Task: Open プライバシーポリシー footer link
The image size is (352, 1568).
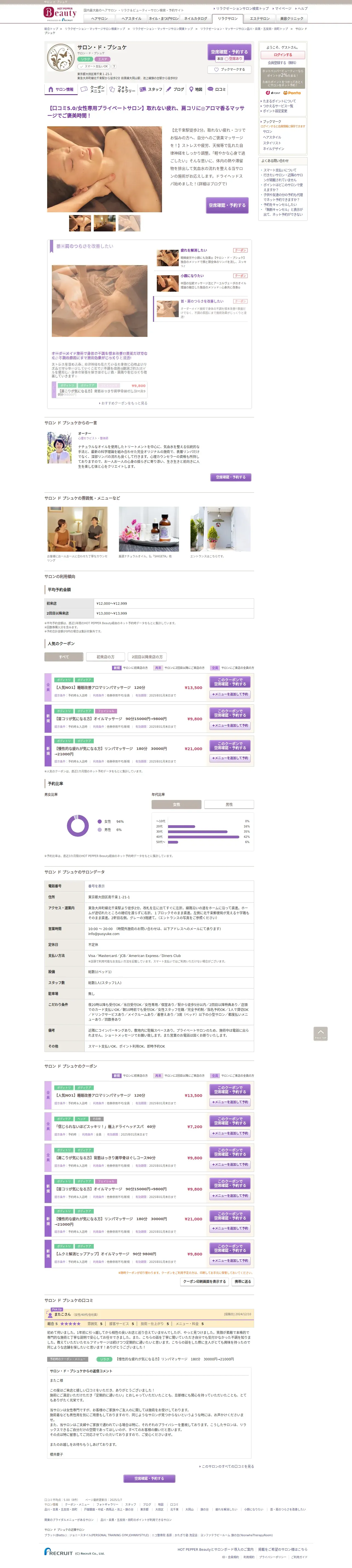Action: (x=272, y=1556)
